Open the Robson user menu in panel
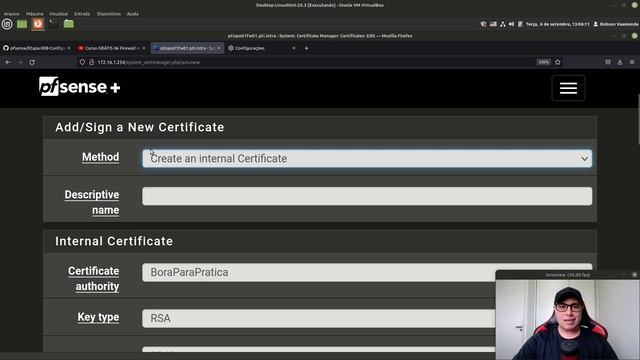Viewport: 640px width, 360px height. click(616, 24)
